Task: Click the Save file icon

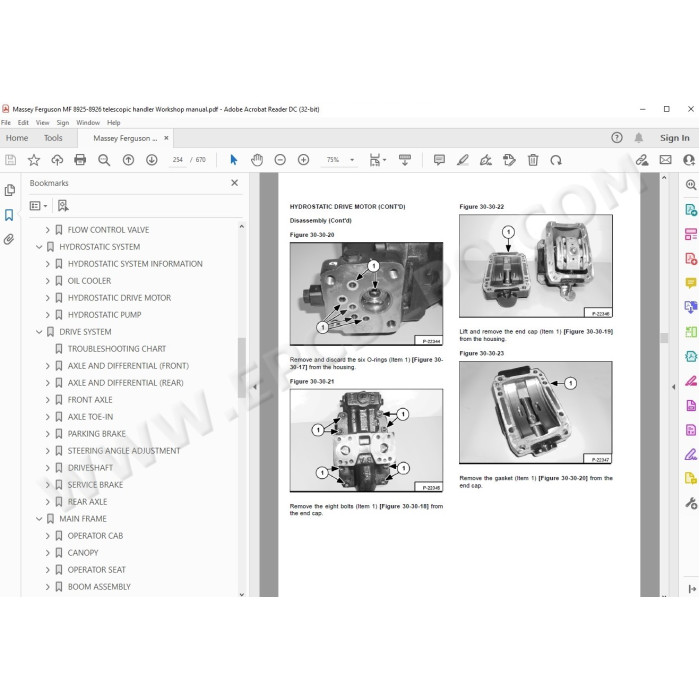Action: pos(11,160)
